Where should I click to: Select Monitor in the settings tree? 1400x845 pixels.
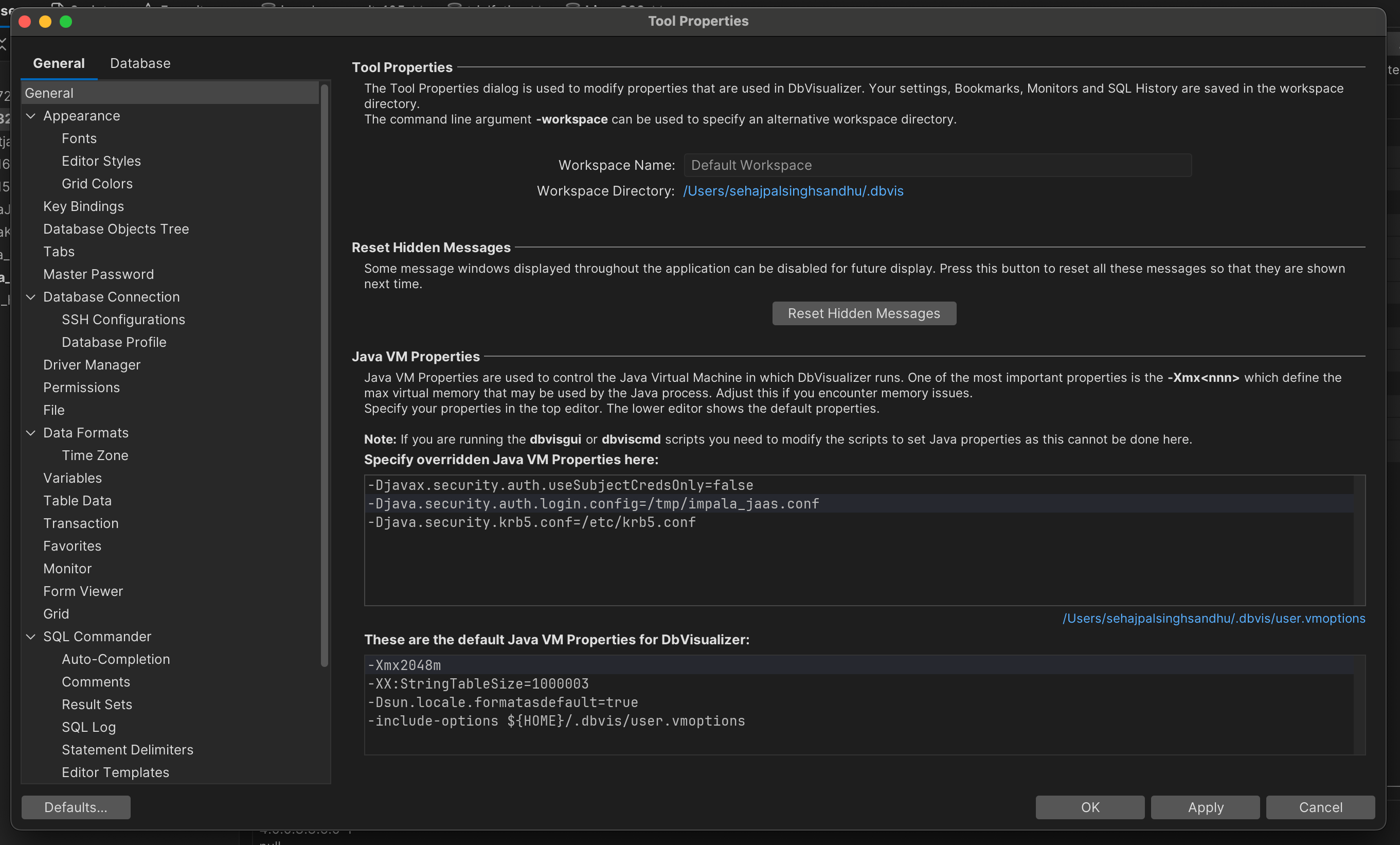click(67, 569)
